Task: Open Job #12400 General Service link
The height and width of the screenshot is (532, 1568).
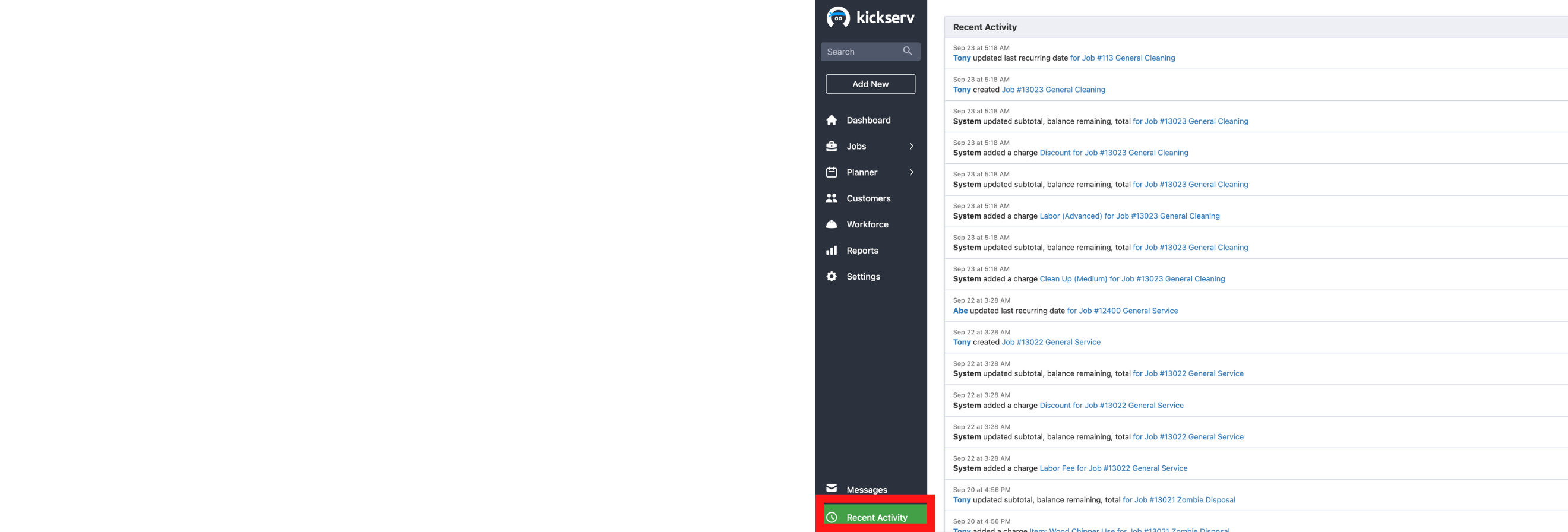Action: point(1122,311)
